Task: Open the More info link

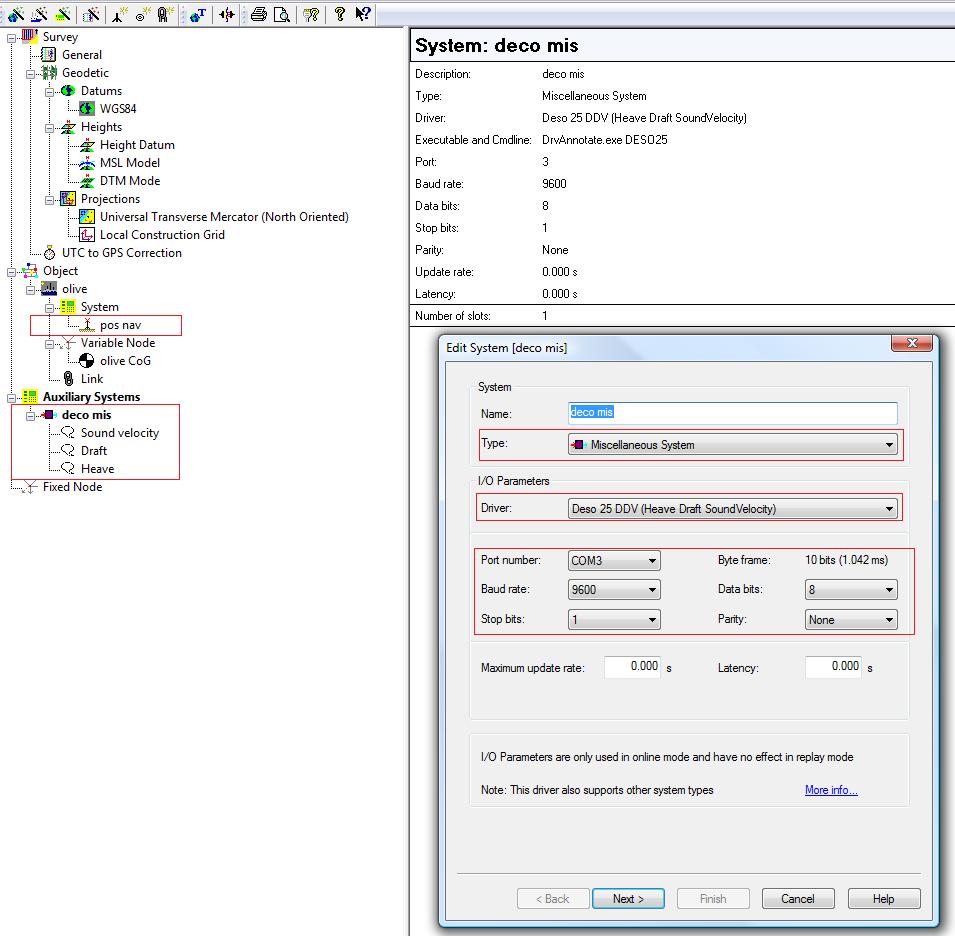Action: (831, 790)
